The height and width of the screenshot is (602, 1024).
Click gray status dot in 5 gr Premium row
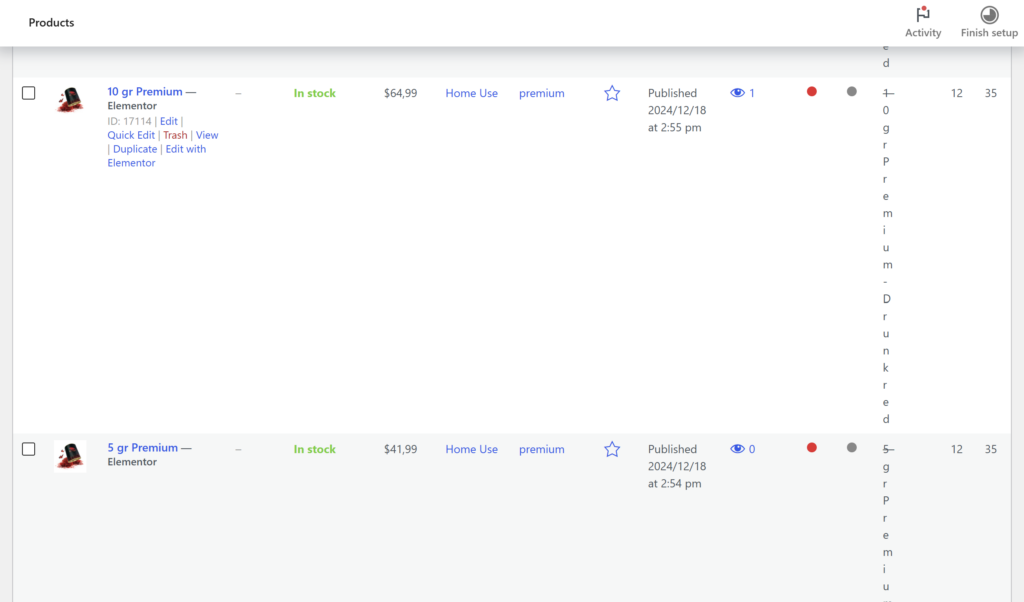pyautogui.click(x=852, y=447)
